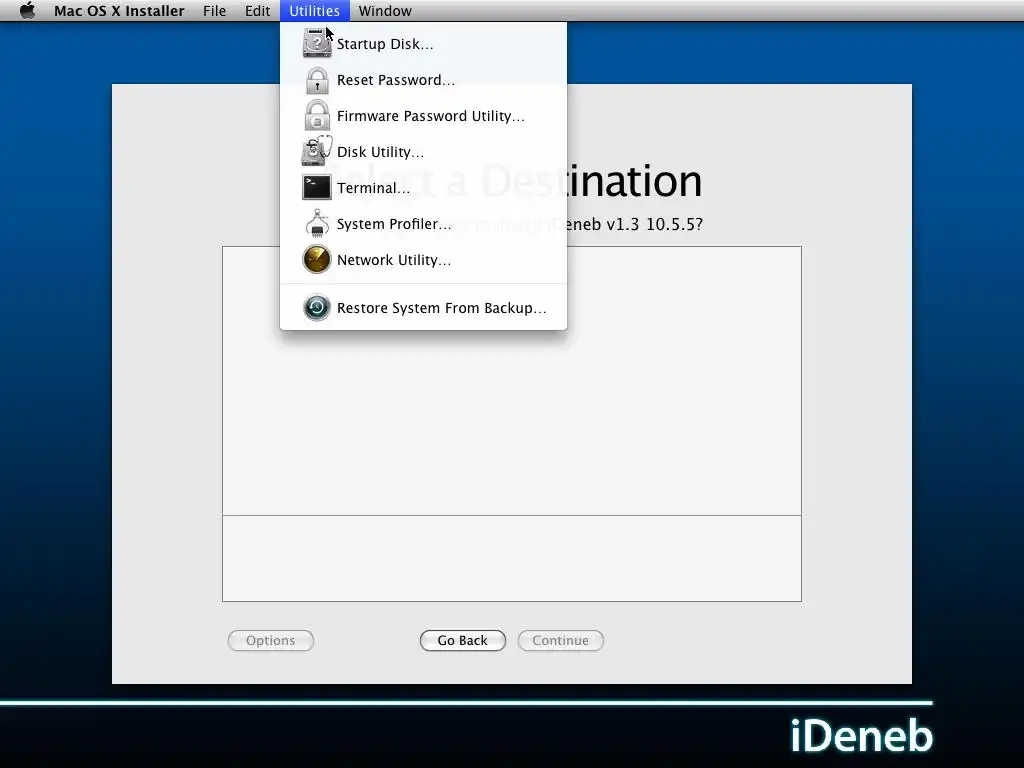Viewport: 1024px width, 768px height.
Task: Click the Go Back button
Action: (462, 640)
